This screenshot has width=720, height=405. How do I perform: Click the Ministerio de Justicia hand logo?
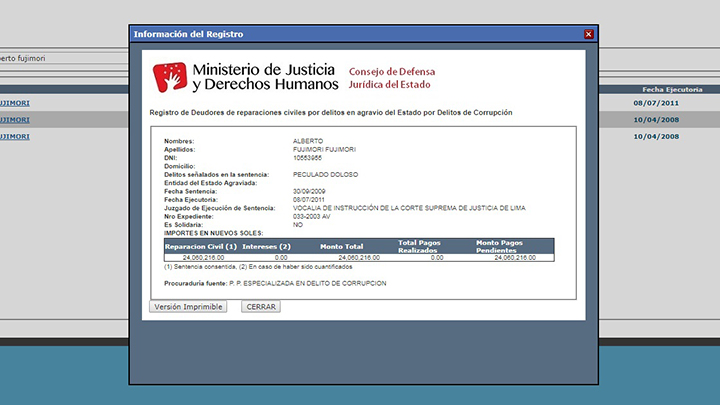point(170,77)
